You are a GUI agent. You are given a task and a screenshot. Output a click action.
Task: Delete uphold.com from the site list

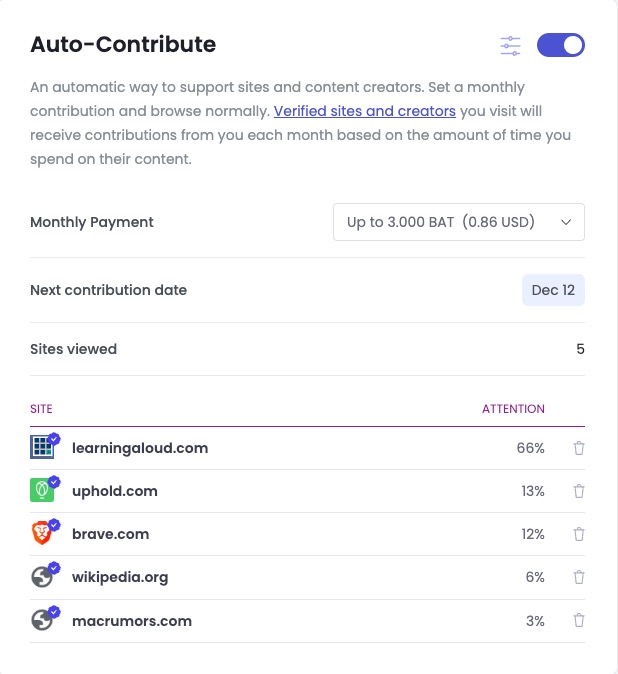(579, 491)
